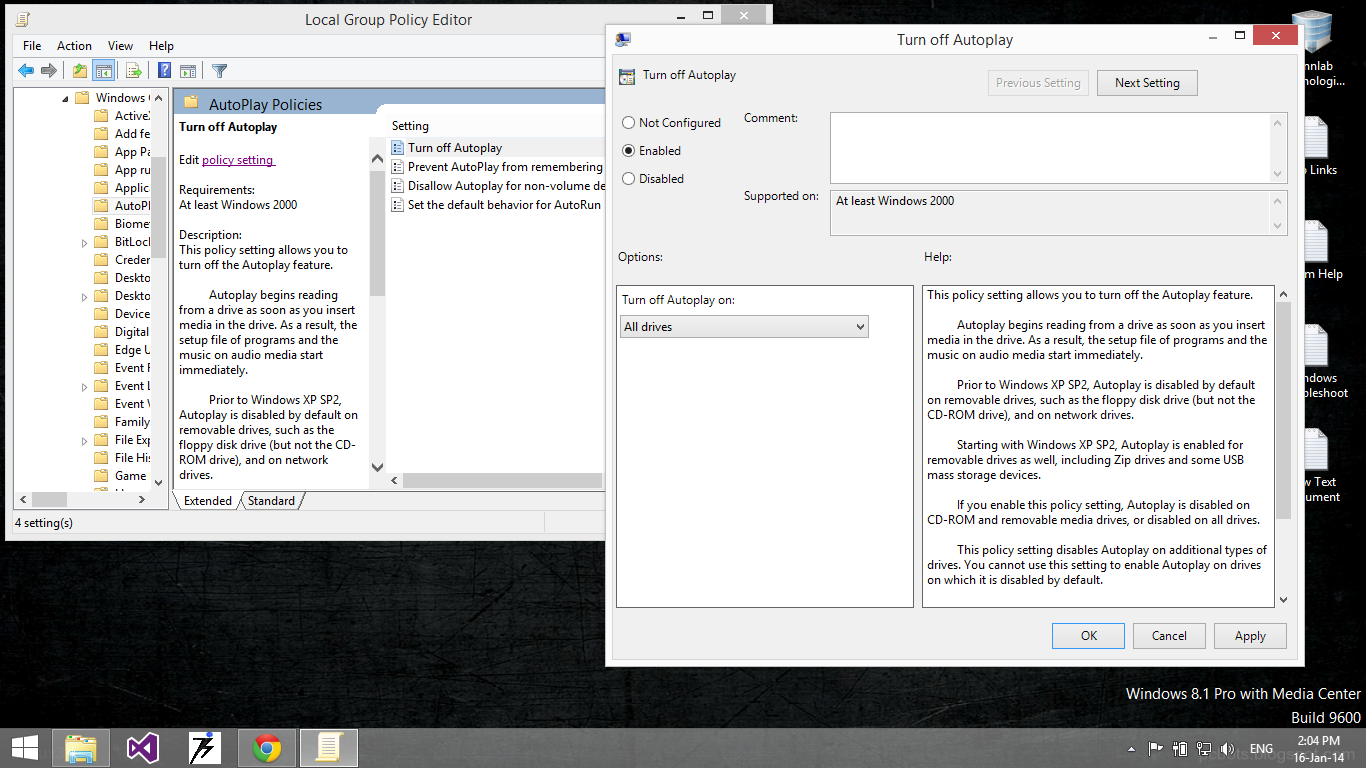Click the Next Setting button

tap(1147, 83)
